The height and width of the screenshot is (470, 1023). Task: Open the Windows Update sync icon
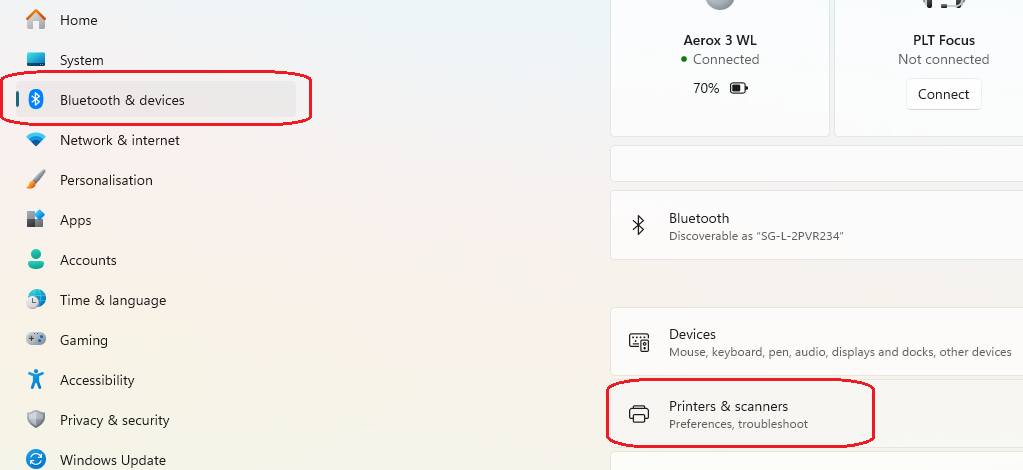point(36,460)
